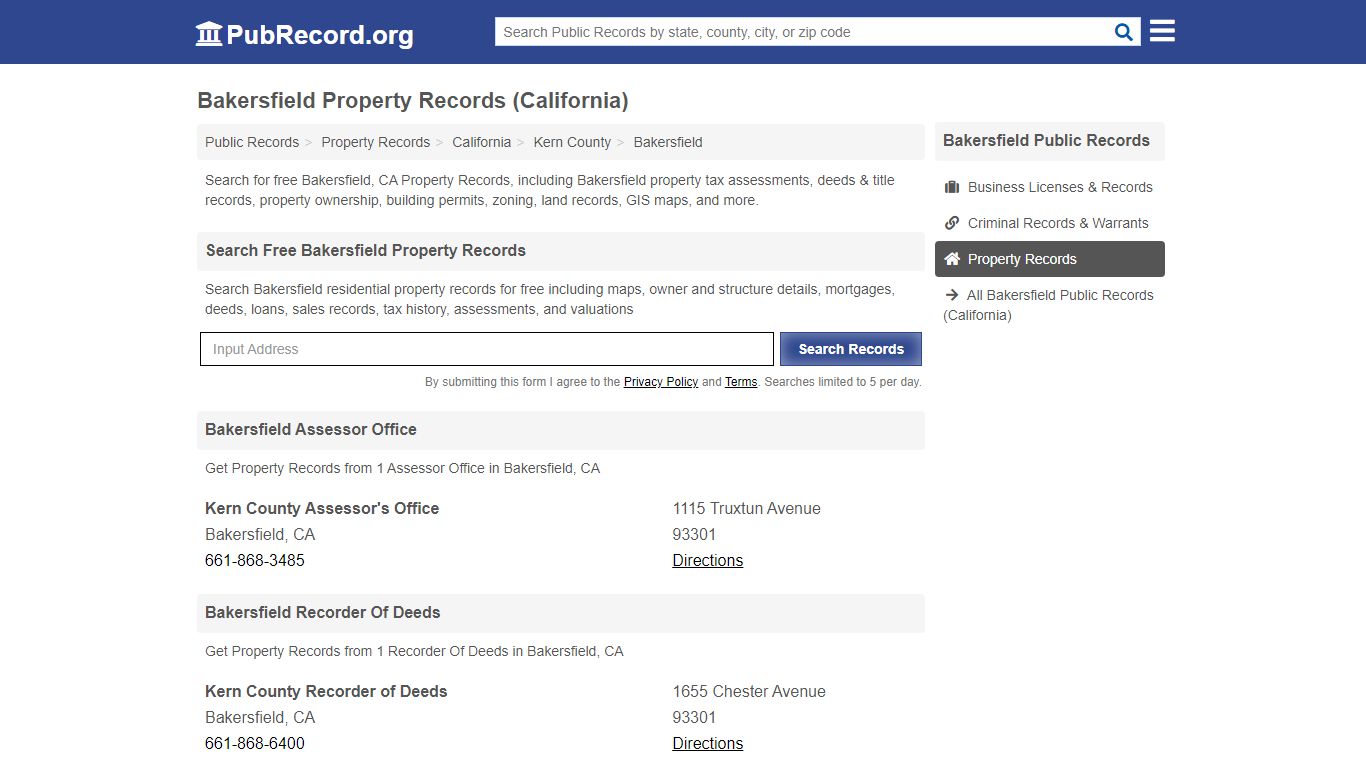Click the house icon beside Property Records
The width and height of the screenshot is (1366, 768).
click(x=952, y=259)
